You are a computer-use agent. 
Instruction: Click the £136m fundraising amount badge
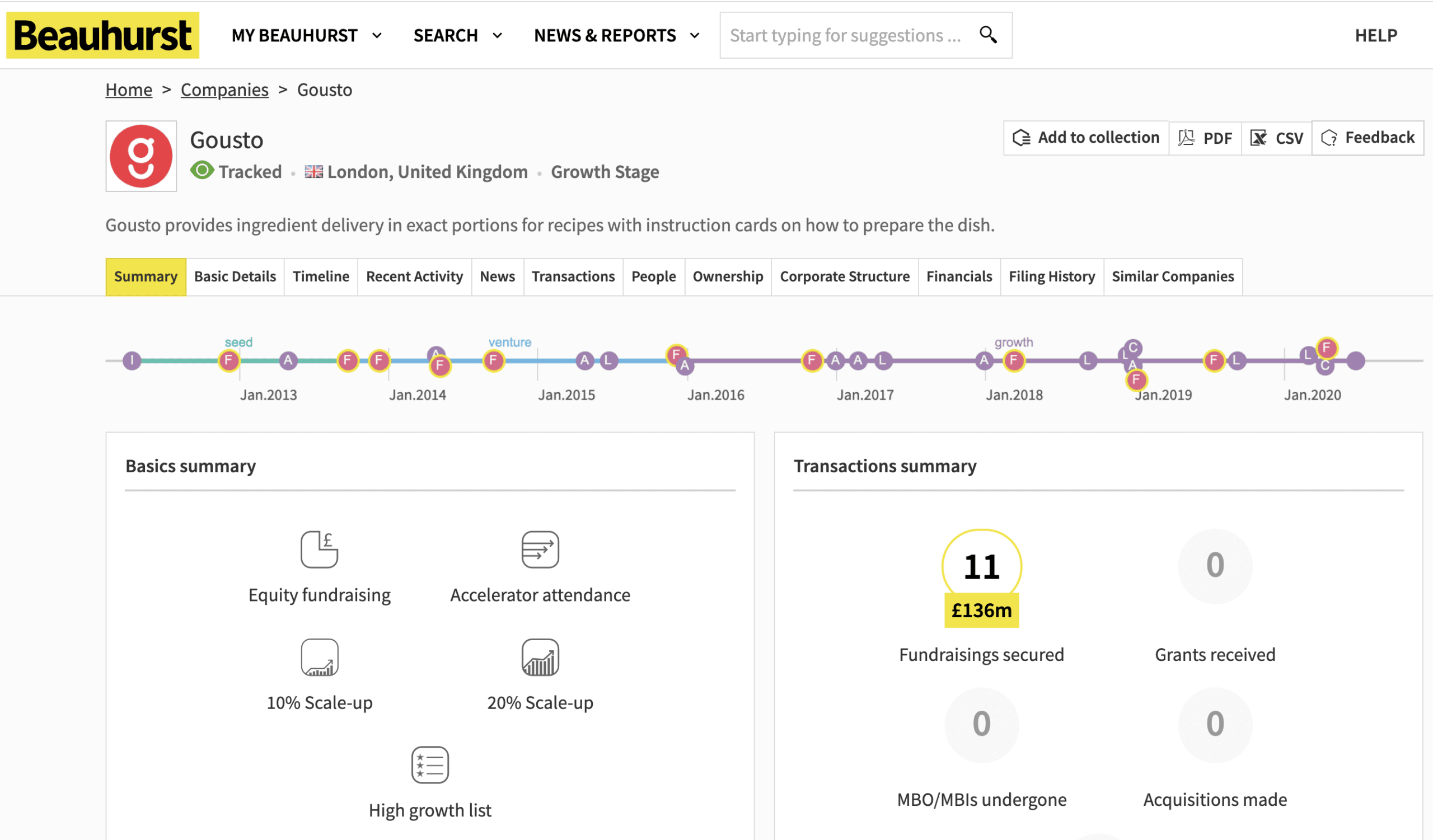(x=981, y=611)
